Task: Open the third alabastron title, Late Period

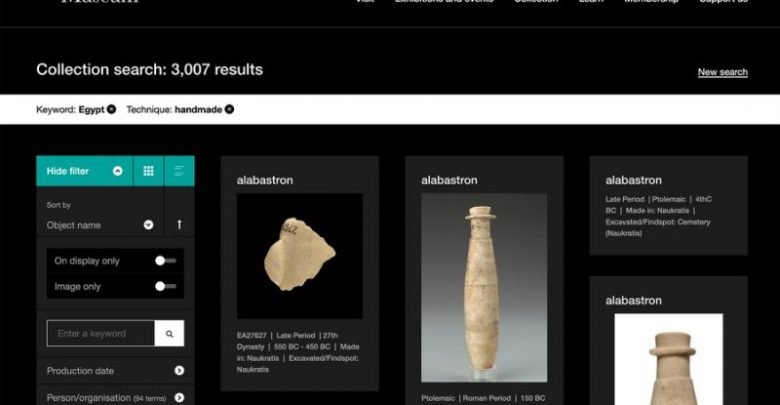Action: [633, 180]
